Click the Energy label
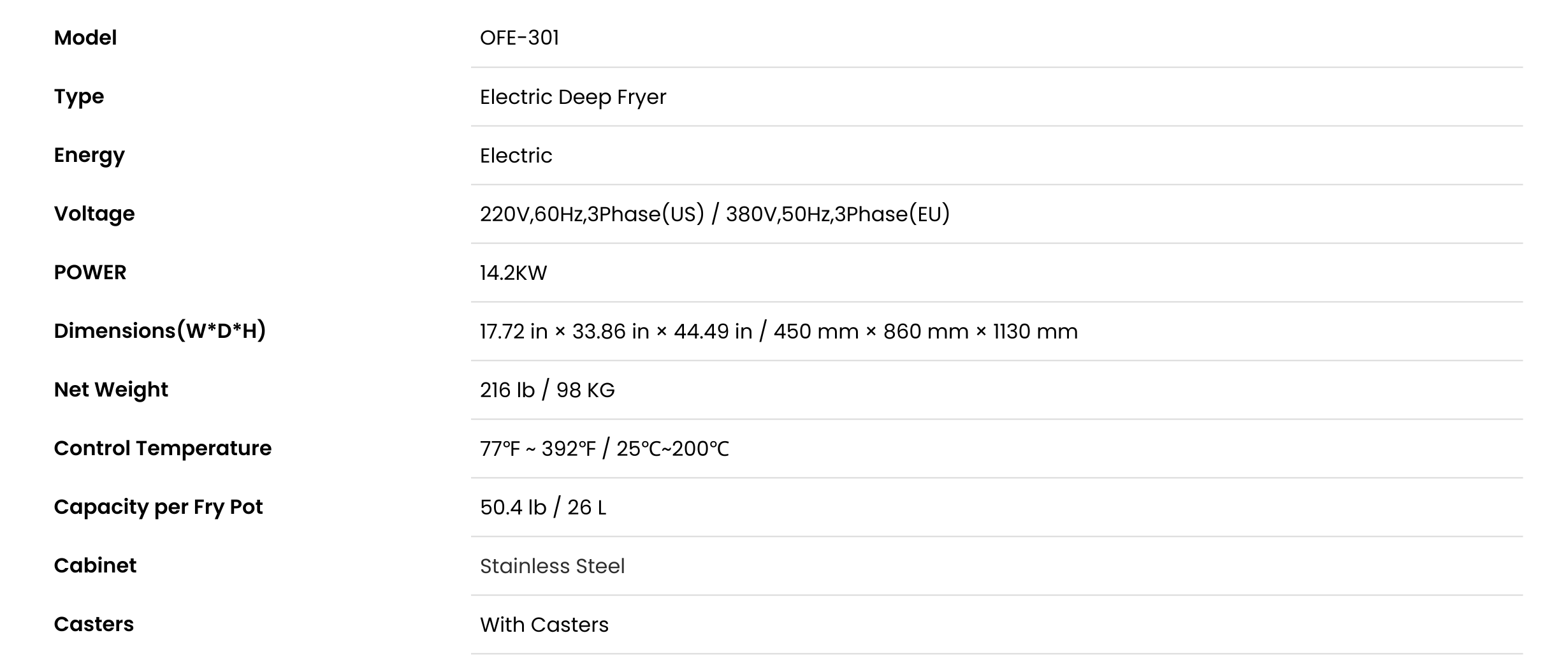The width and height of the screenshot is (1568, 663). (89, 156)
